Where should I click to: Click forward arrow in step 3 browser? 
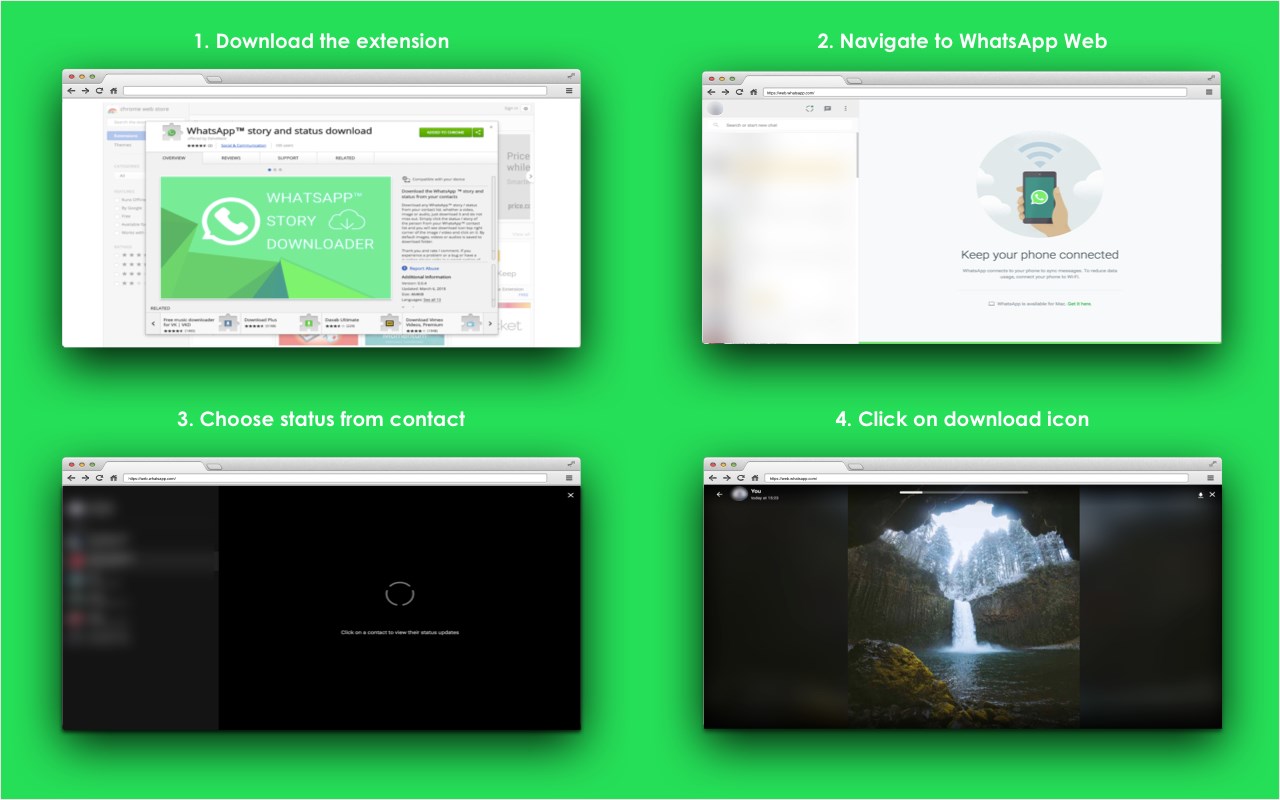85,478
